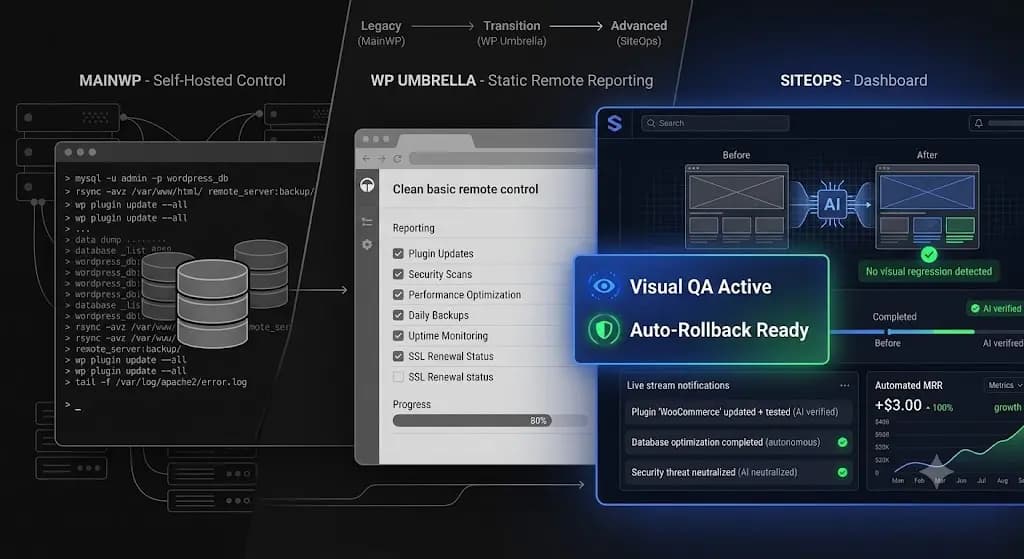1024x559 pixels.
Task: Click the Visual QA Active eye icon
Action: (x=603, y=286)
